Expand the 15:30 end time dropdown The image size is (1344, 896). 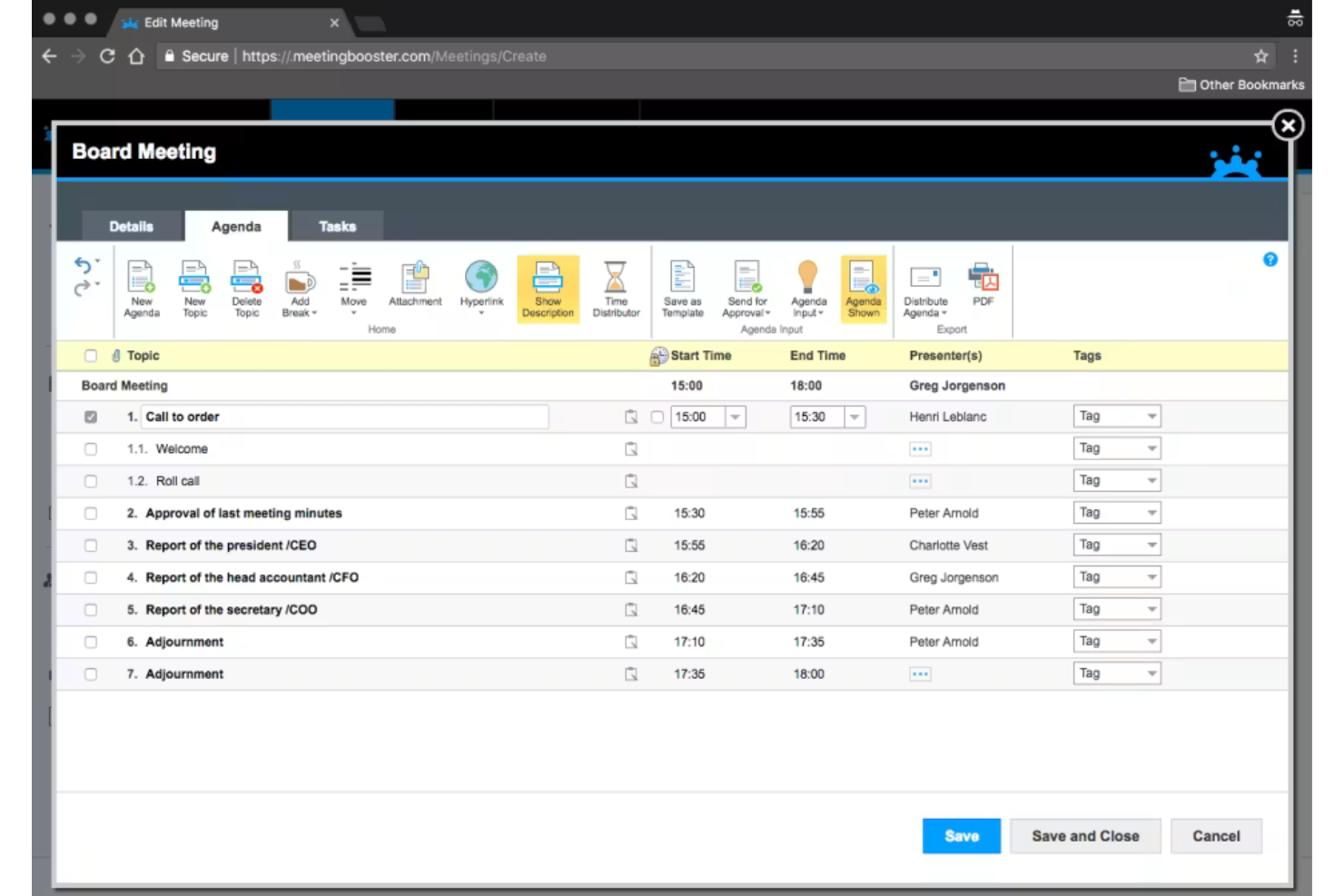(855, 417)
